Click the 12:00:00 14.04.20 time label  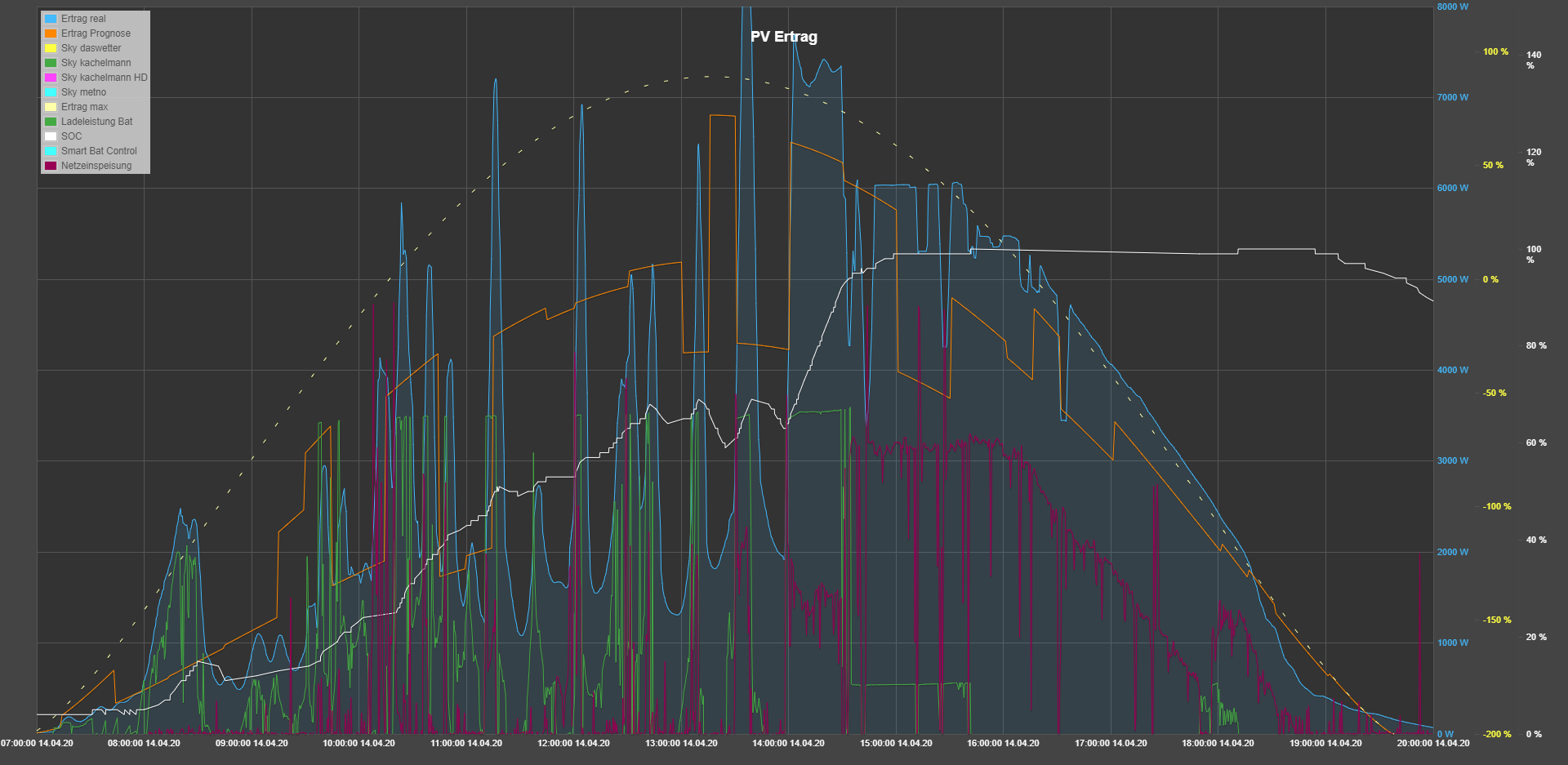(573, 743)
